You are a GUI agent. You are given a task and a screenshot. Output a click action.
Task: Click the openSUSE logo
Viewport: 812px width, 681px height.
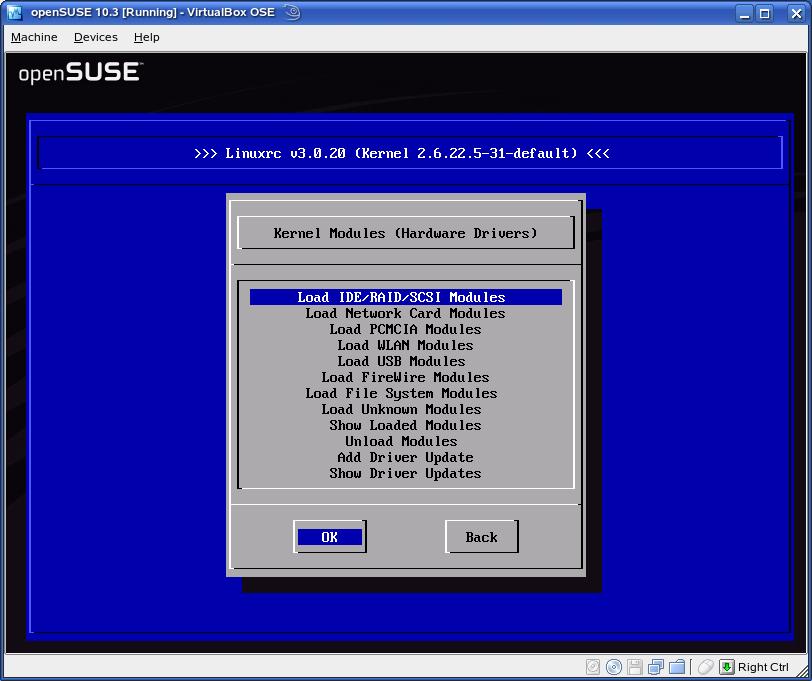(x=80, y=73)
